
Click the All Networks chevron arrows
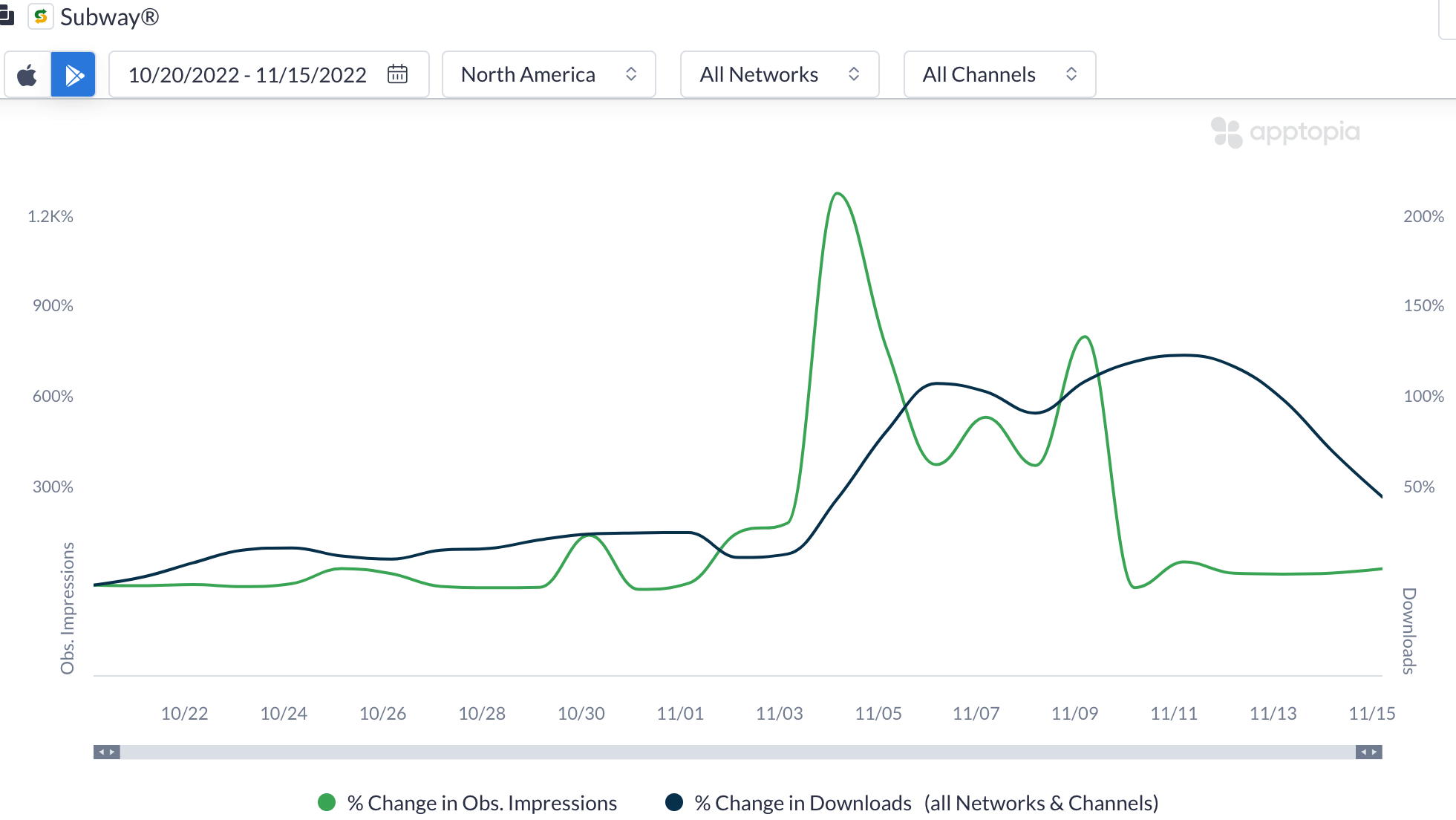(x=854, y=74)
